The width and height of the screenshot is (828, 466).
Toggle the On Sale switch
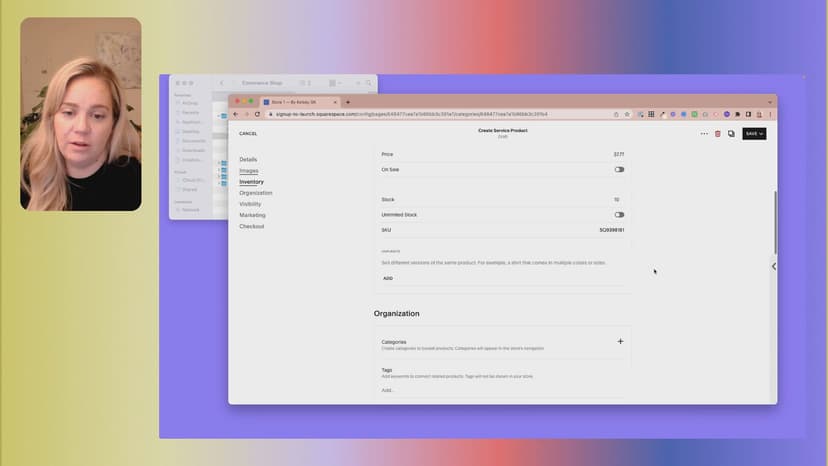click(619, 169)
